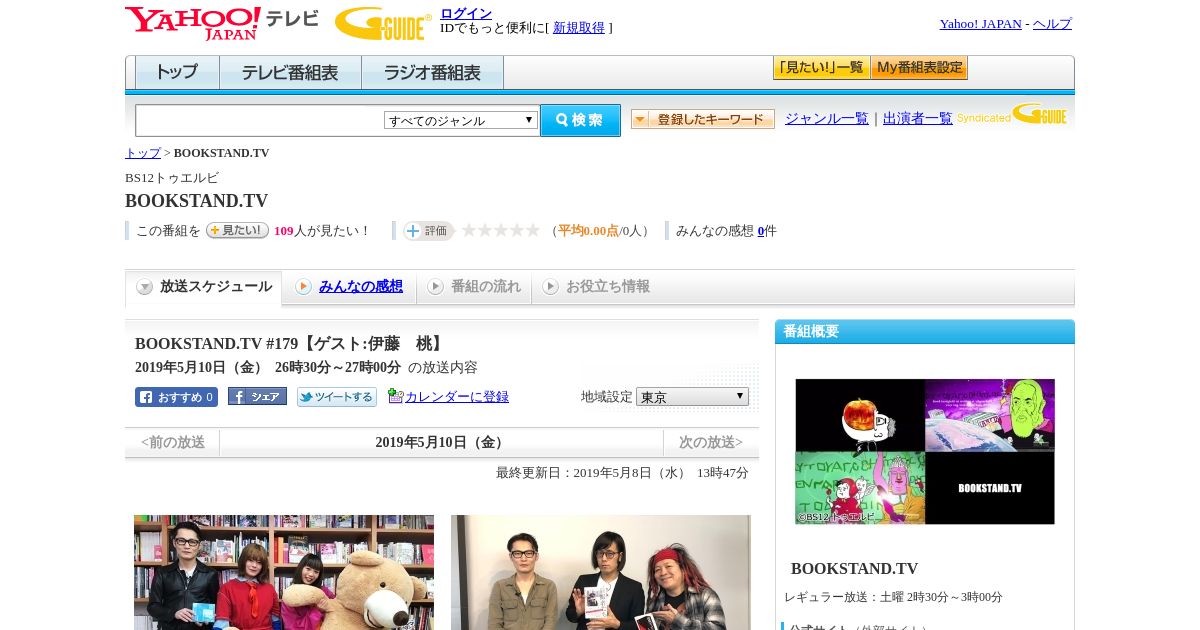Click the calendar add icon
Screen dimensions: 1200x630
[x=395, y=396]
